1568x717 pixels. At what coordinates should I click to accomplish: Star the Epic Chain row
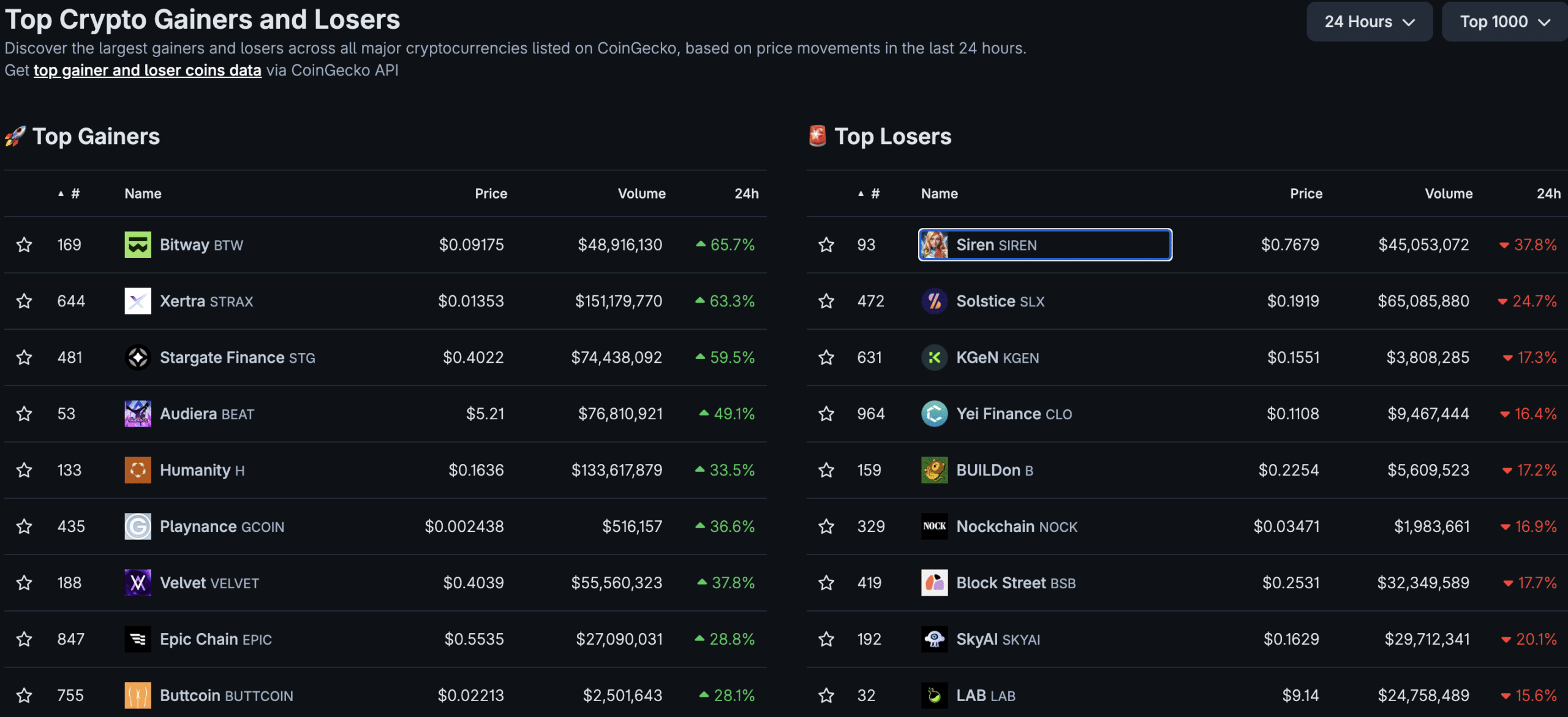click(x=24, y=640)
